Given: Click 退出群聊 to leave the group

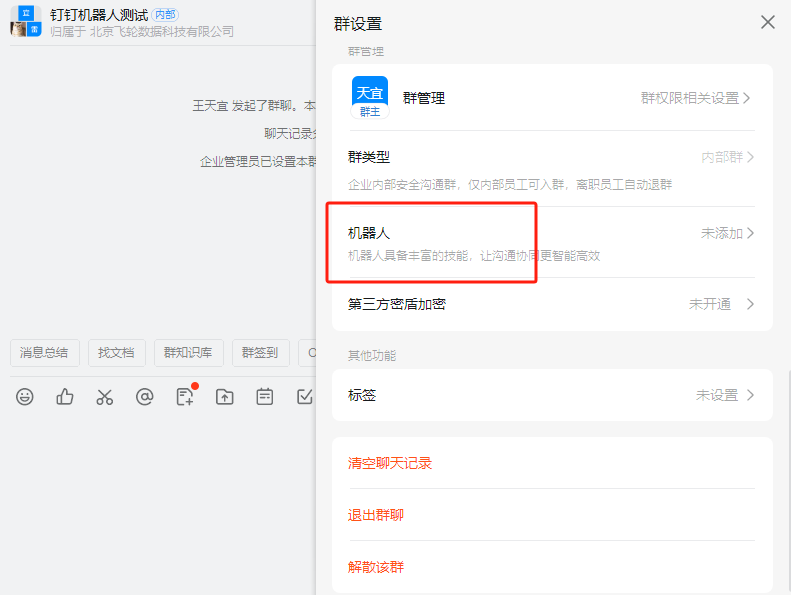Looking at the screenshot, I should (x=376, y=515).
